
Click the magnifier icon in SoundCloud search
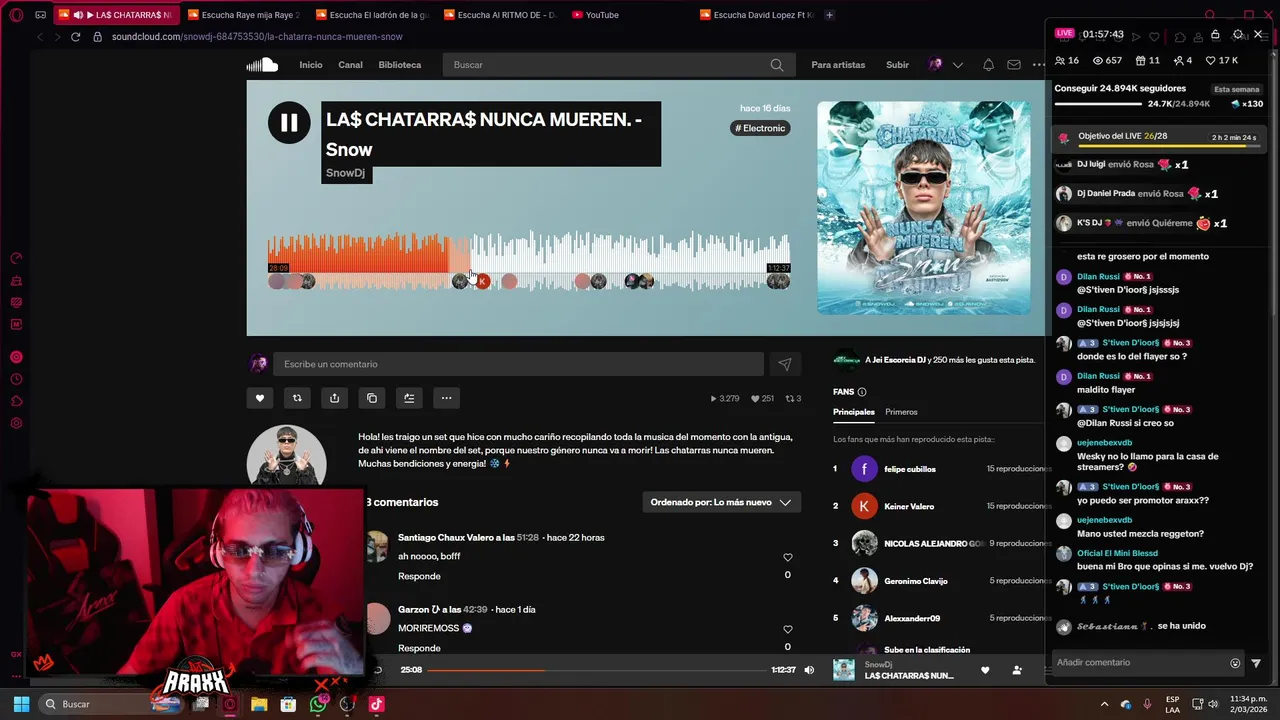(x=777, y=65)
